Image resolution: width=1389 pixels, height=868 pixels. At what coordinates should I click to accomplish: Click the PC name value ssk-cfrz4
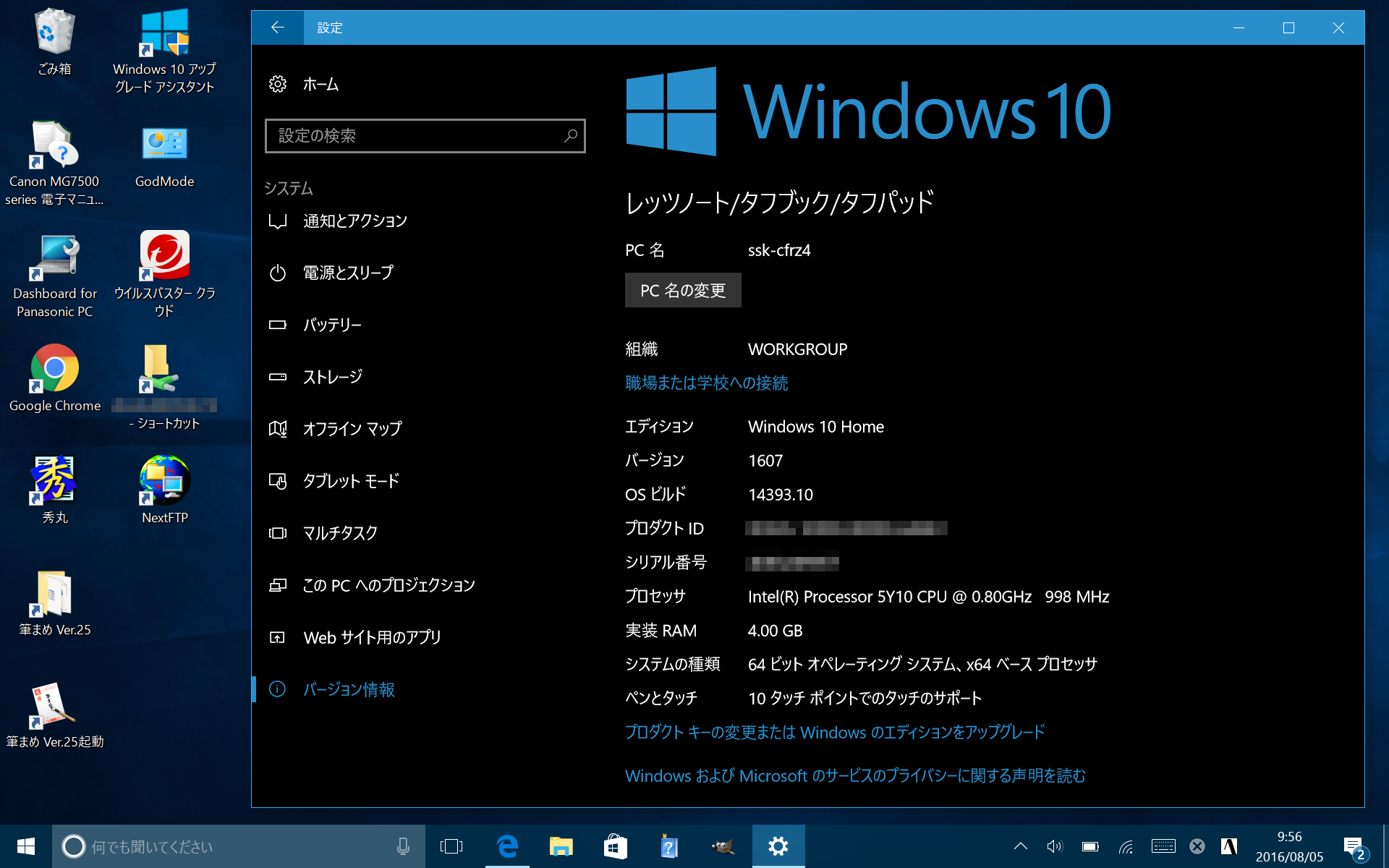click(779, 251)
